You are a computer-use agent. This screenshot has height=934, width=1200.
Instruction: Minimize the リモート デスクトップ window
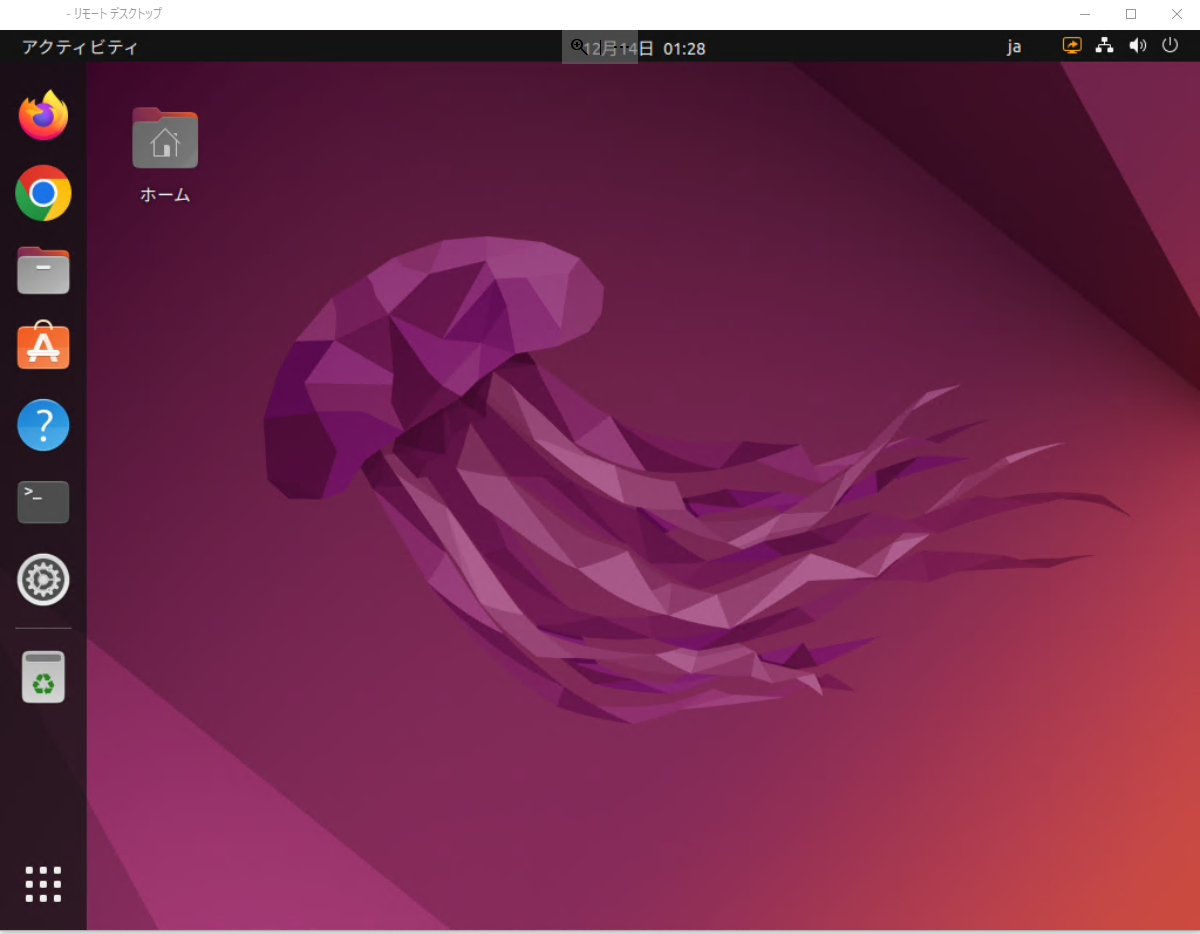tap(1085, 14)
